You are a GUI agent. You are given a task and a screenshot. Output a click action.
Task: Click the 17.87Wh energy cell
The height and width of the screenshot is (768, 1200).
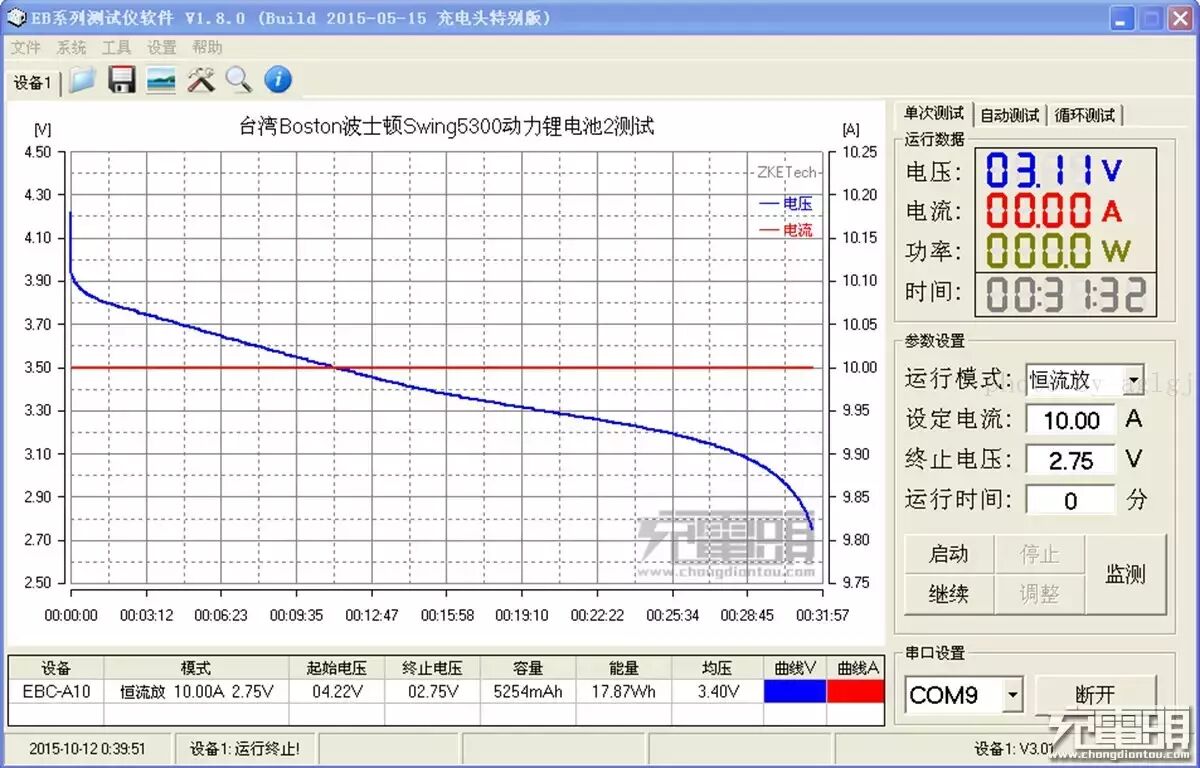click(x=623, y=691)
